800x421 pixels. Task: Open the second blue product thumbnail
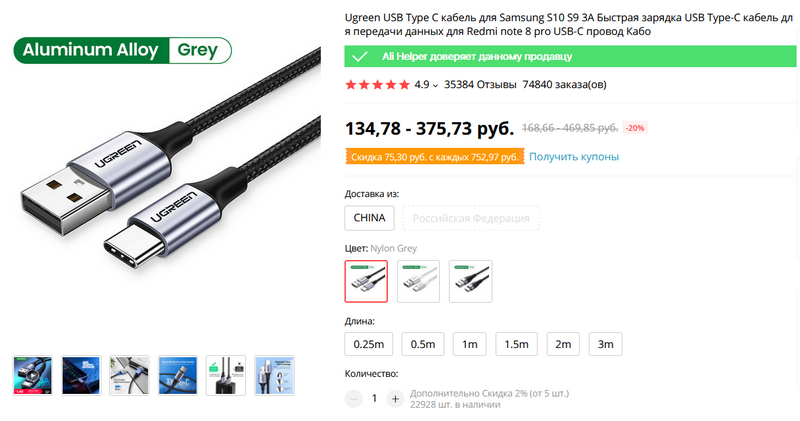(x=81, y=376)
